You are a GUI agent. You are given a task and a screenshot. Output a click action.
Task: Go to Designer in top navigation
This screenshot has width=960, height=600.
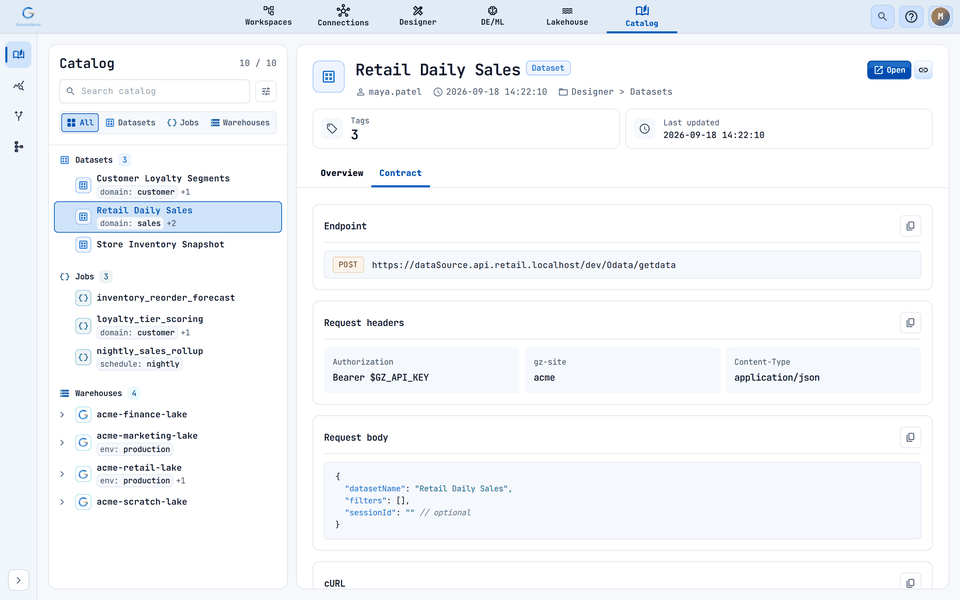[x=418, y=17]
